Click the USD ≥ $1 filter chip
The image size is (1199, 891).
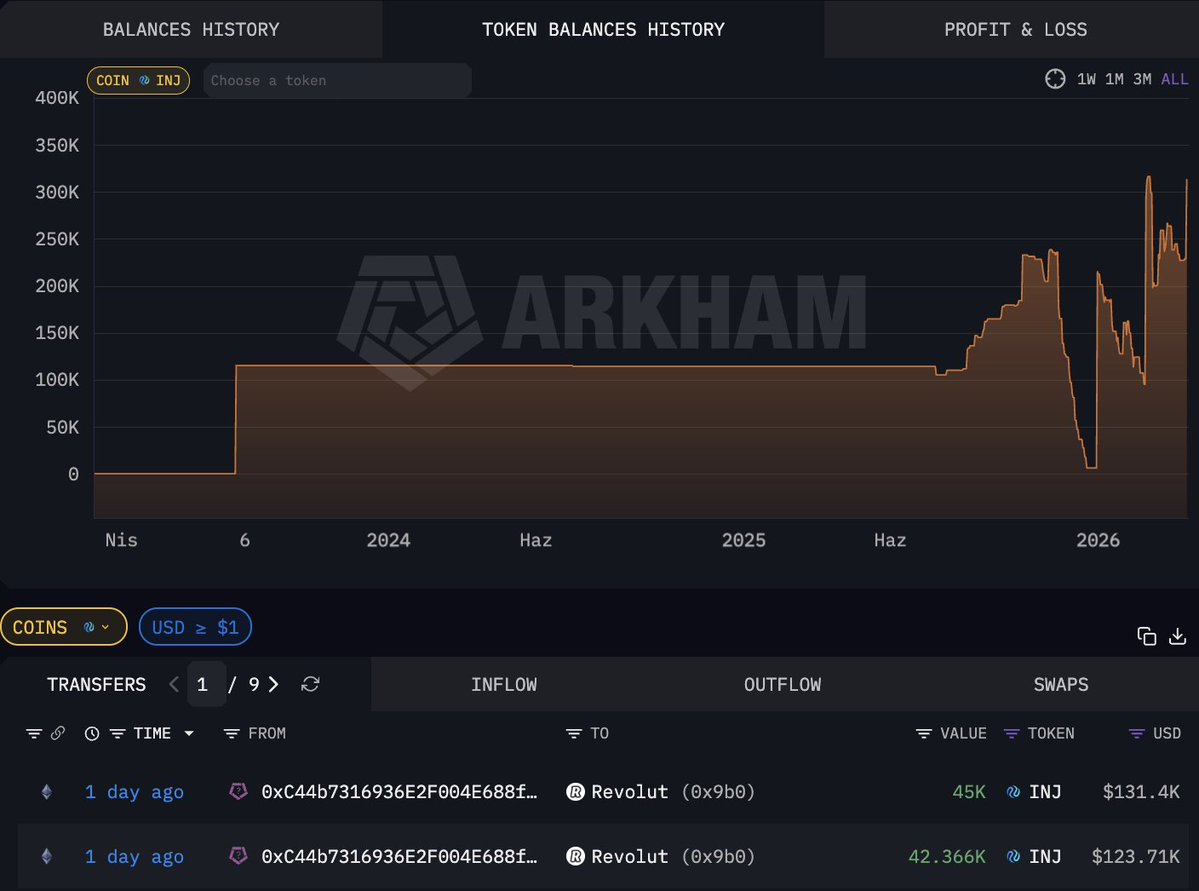coord(195,627)
